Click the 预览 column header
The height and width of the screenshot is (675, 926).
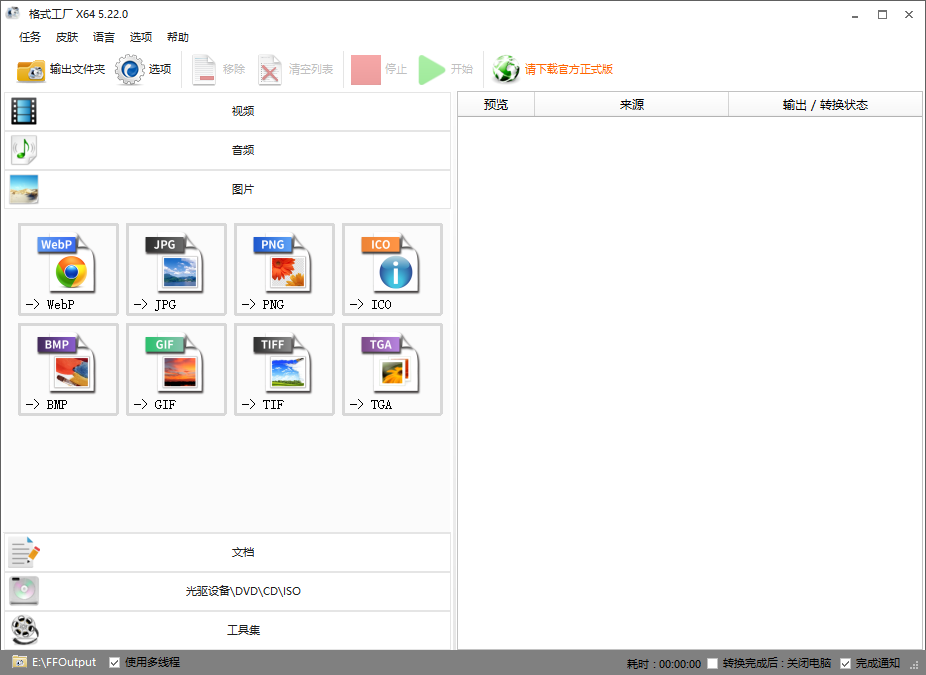click(496, 105)
